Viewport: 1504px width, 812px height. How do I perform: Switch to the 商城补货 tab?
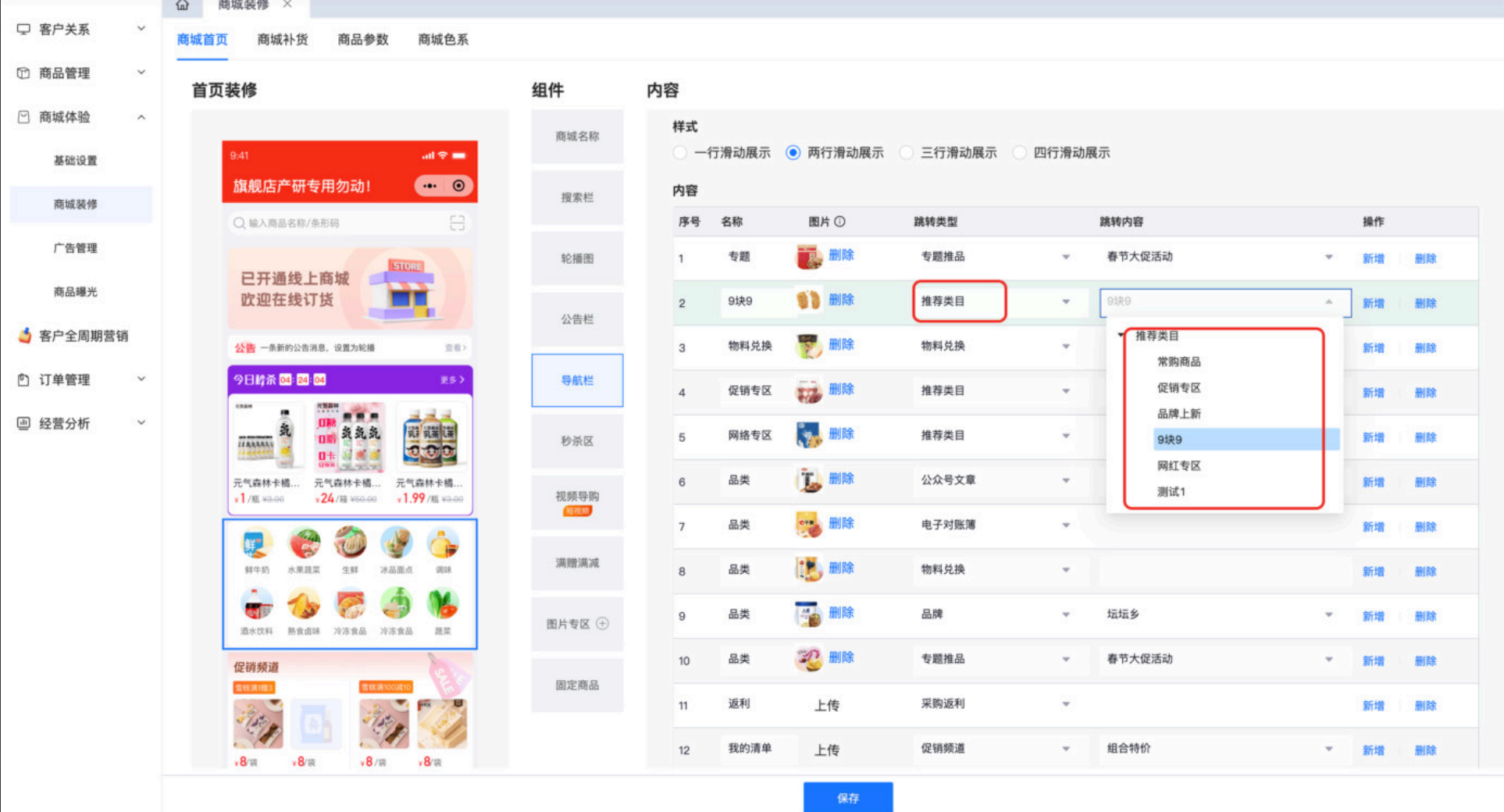pos(283,39)
